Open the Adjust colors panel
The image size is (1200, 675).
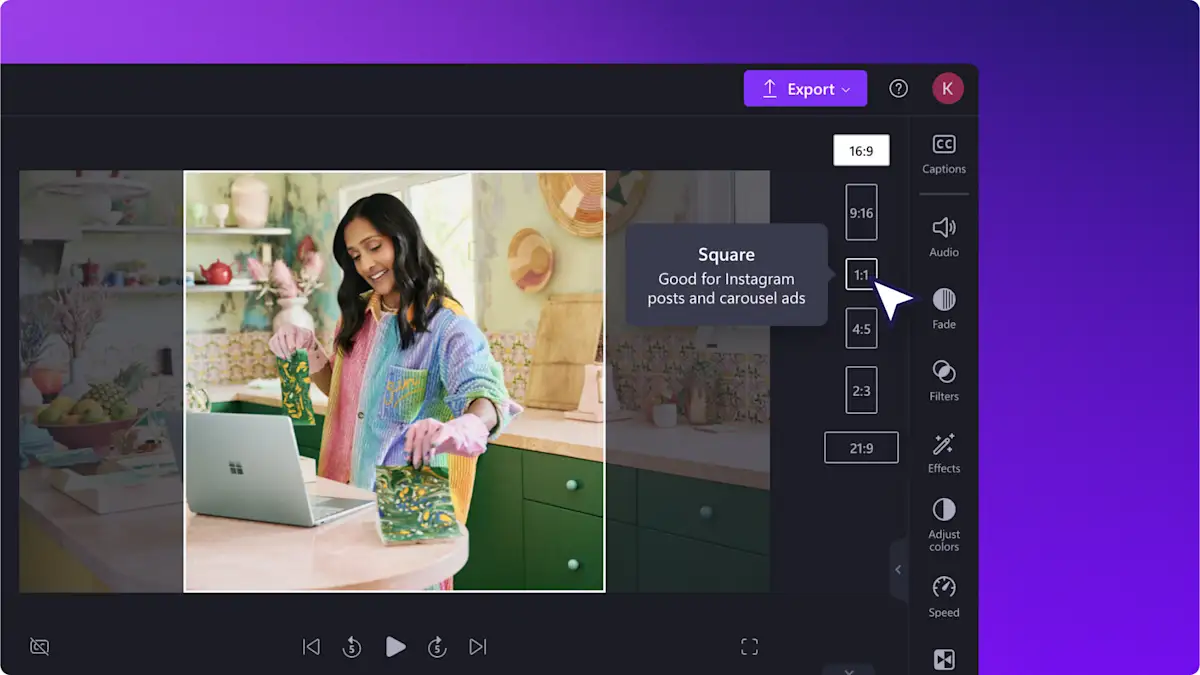tap(943, 522)
